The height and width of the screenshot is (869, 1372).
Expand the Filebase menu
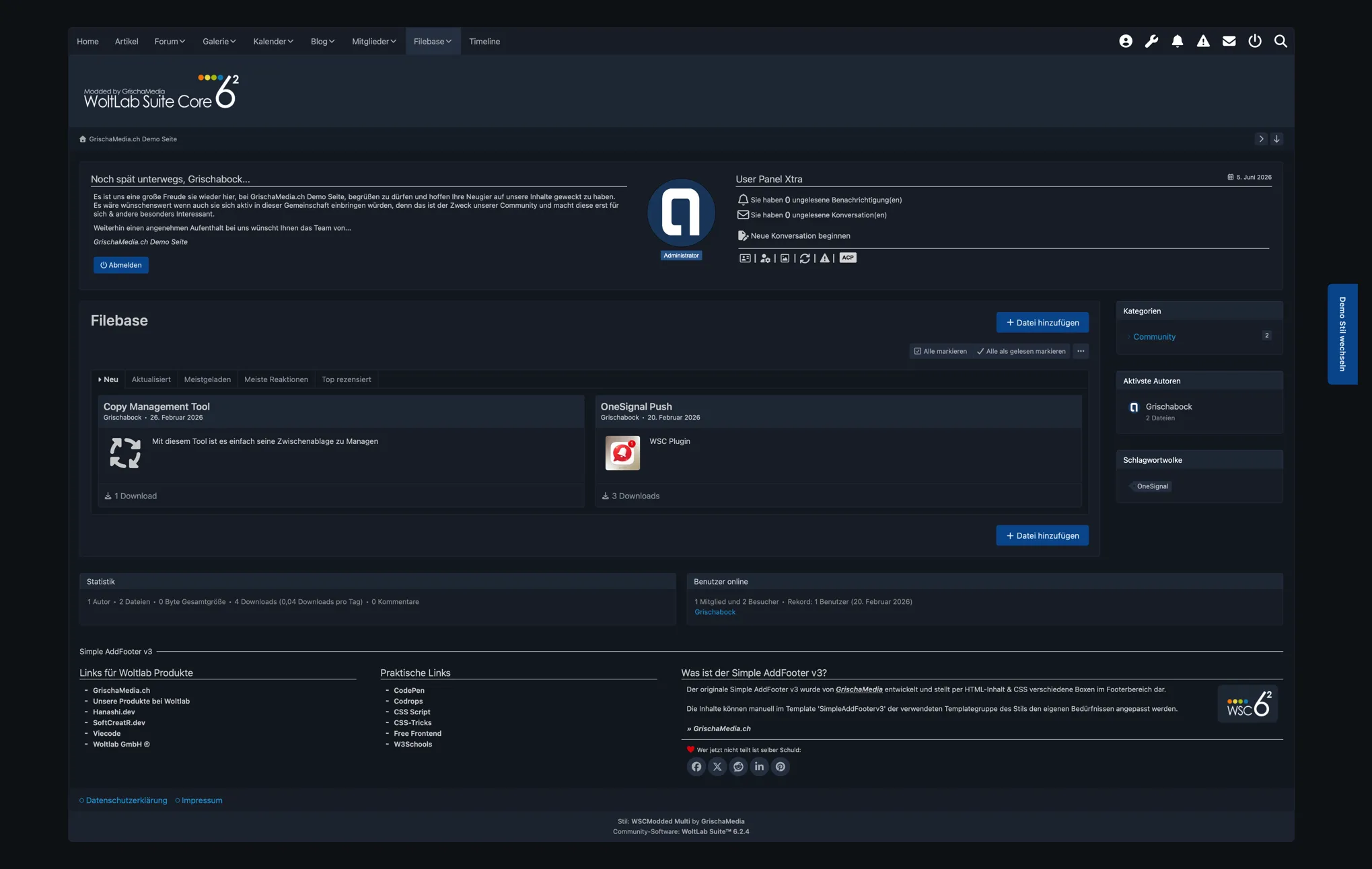pyautogui.click(x=433, y=42)
